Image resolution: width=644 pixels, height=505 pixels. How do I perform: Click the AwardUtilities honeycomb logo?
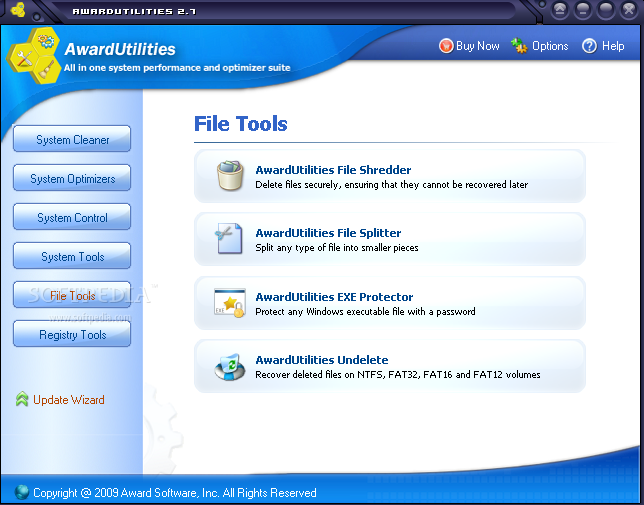click(x=34, y=55)
